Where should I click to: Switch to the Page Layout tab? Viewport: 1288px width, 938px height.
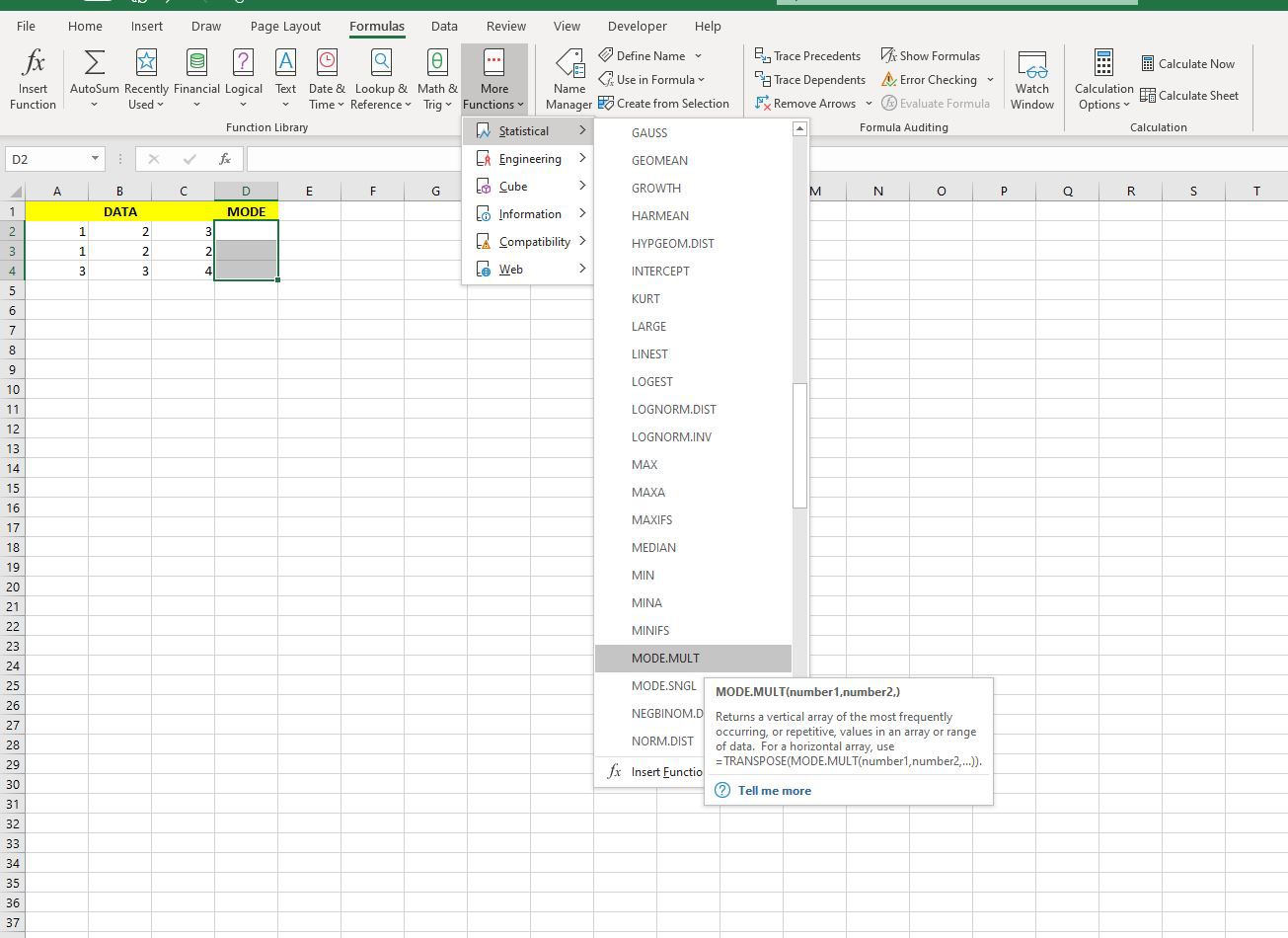[285, 27]
